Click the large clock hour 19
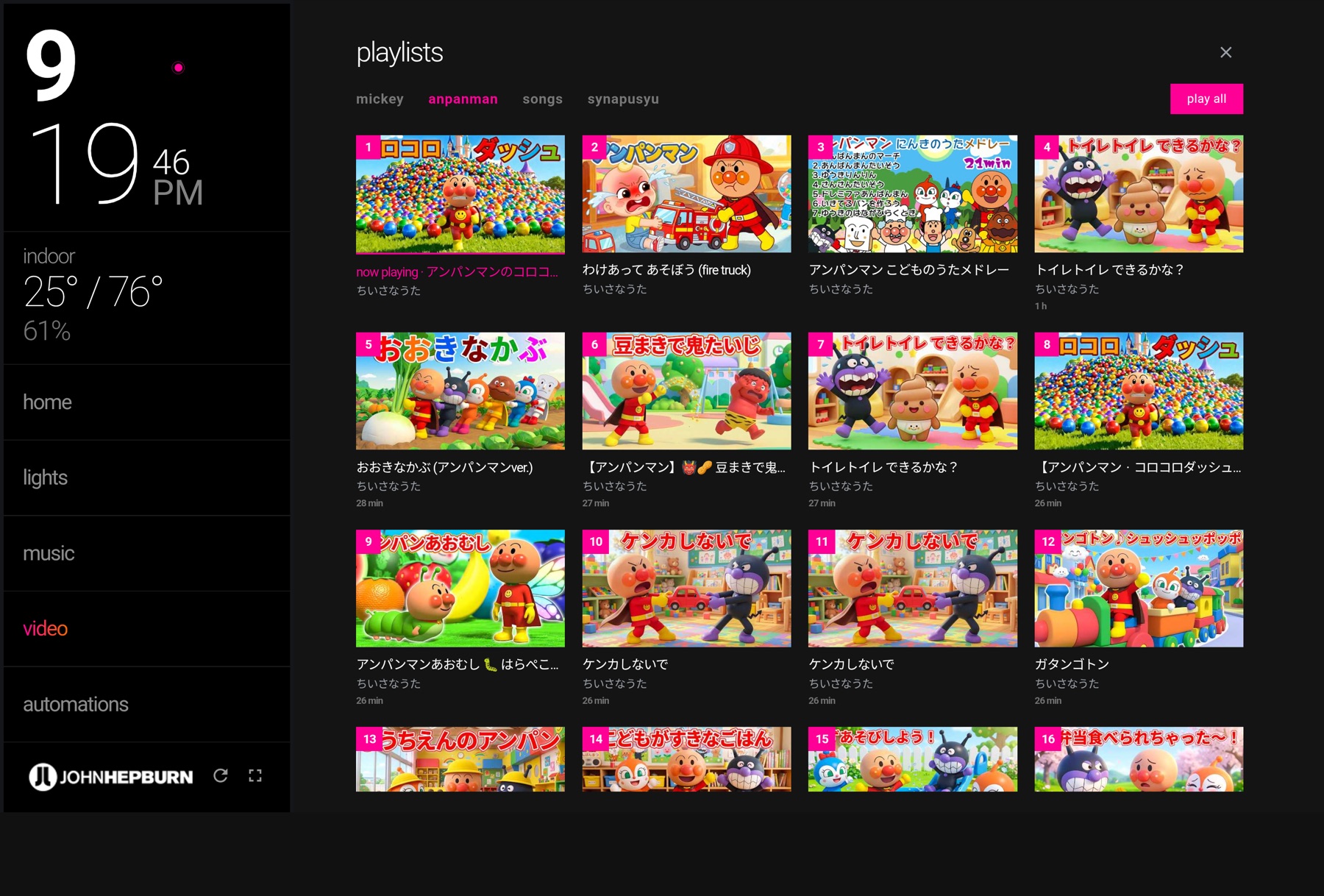Image resolution: width=1324 pixels, height=896 pixels. pos(85,163)
